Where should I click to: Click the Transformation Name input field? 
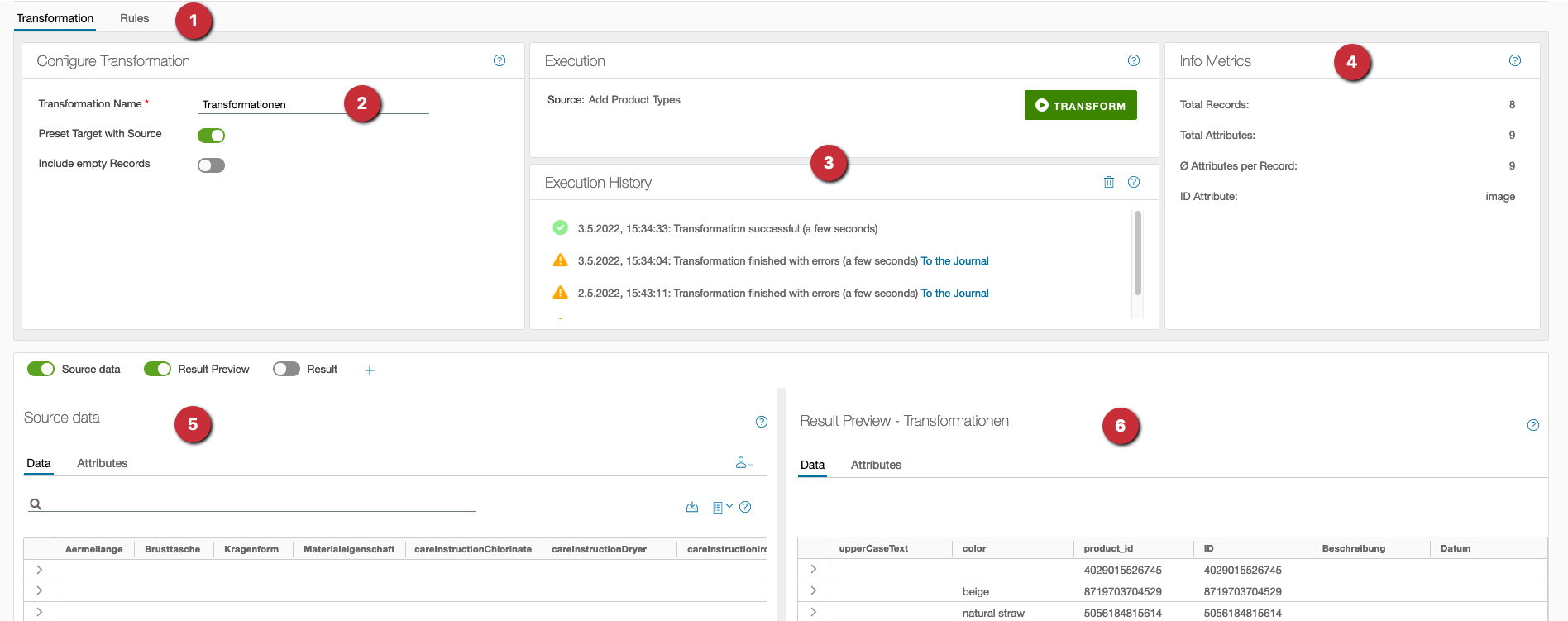point(314,105)
